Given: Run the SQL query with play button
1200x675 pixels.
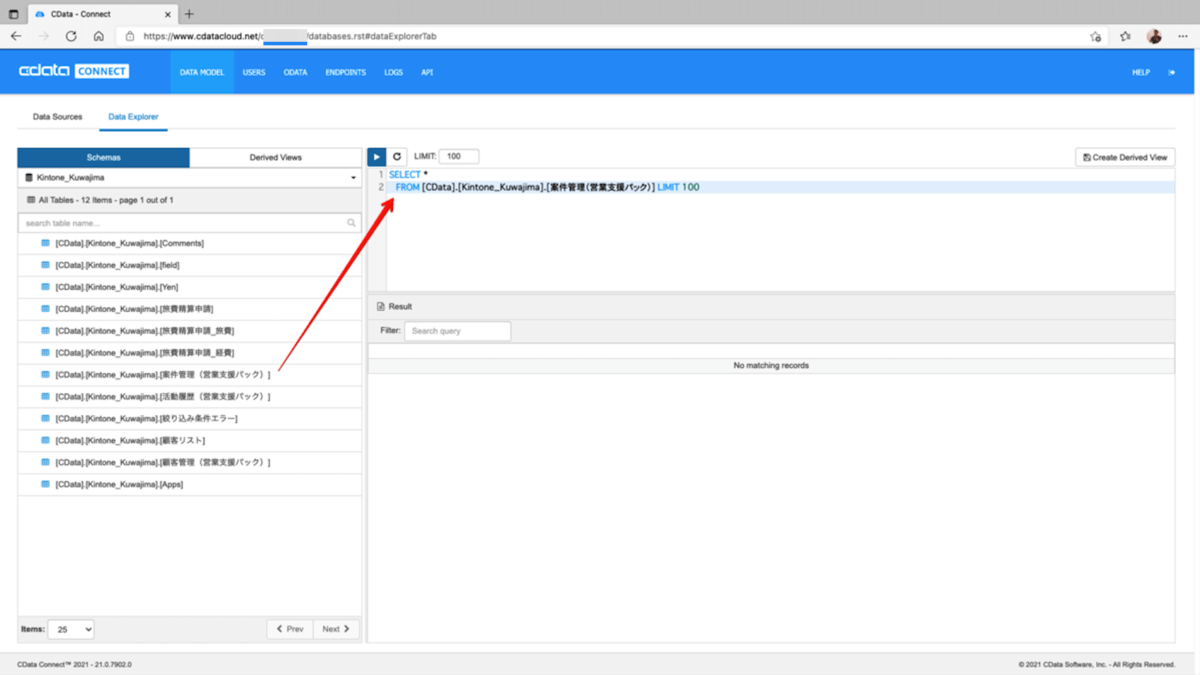Looking at the screenshot, I should pyautogui.click(x=376, y=157).
